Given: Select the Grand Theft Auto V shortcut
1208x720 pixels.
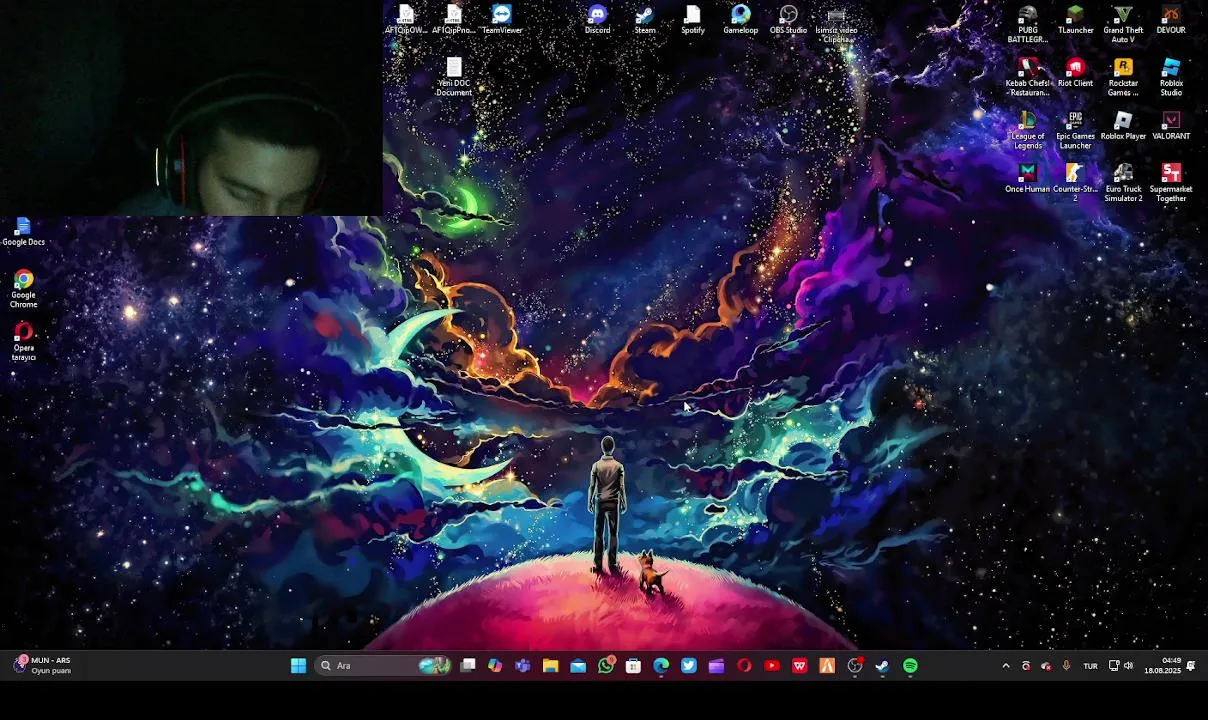Looking at the screenshot, I should pos(1123,24).
